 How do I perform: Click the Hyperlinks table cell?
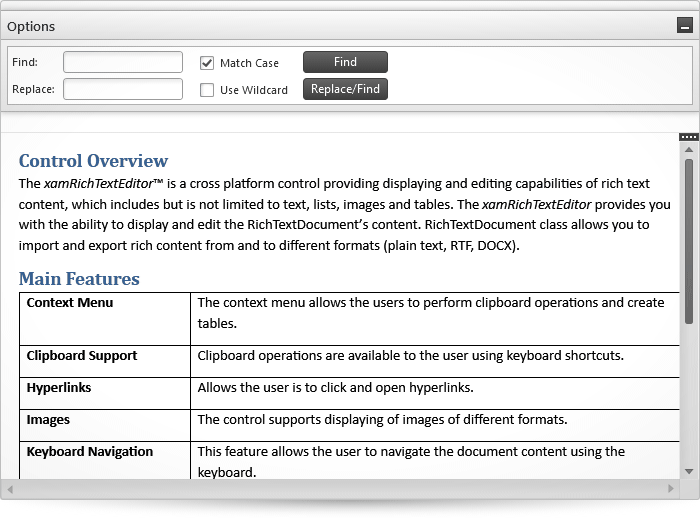[105, 393]
